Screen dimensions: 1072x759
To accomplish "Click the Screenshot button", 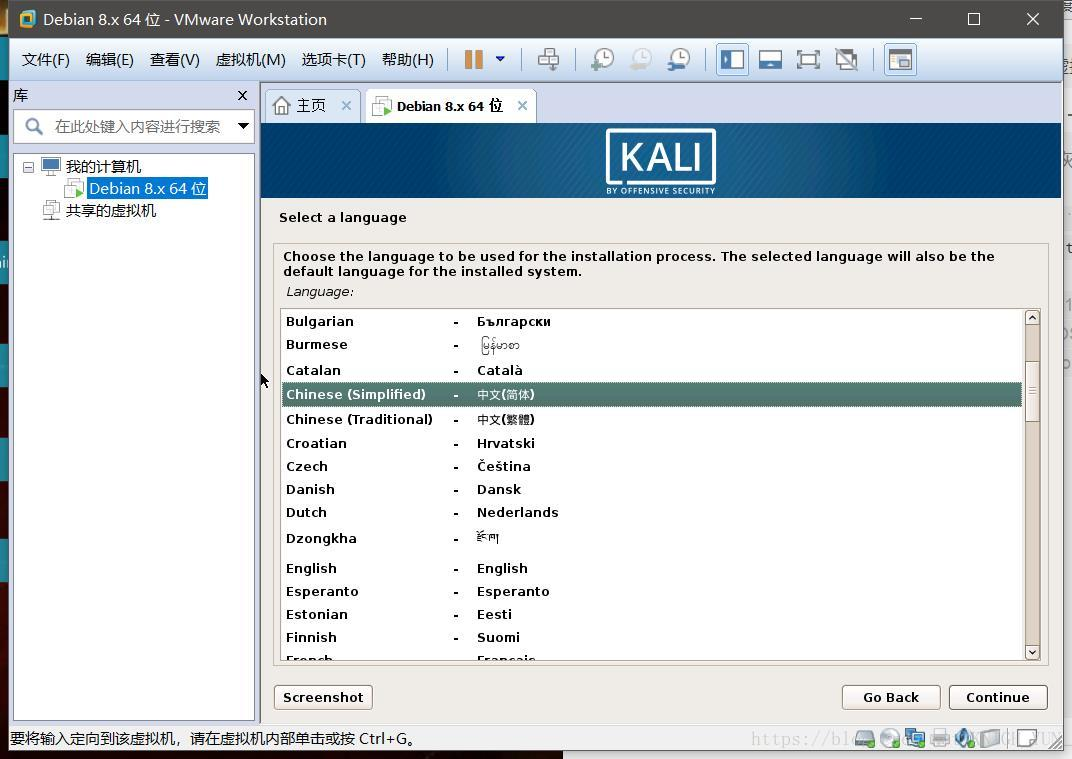I will (x=322, y=697).
